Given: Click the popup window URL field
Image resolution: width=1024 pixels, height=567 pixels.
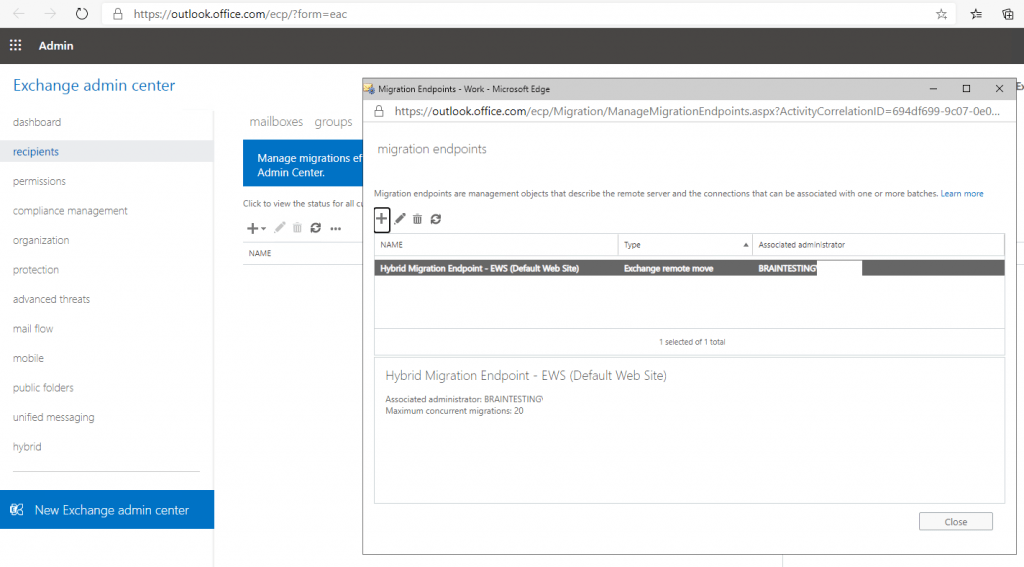Looking at the screenshot, I should pos(697,111).
